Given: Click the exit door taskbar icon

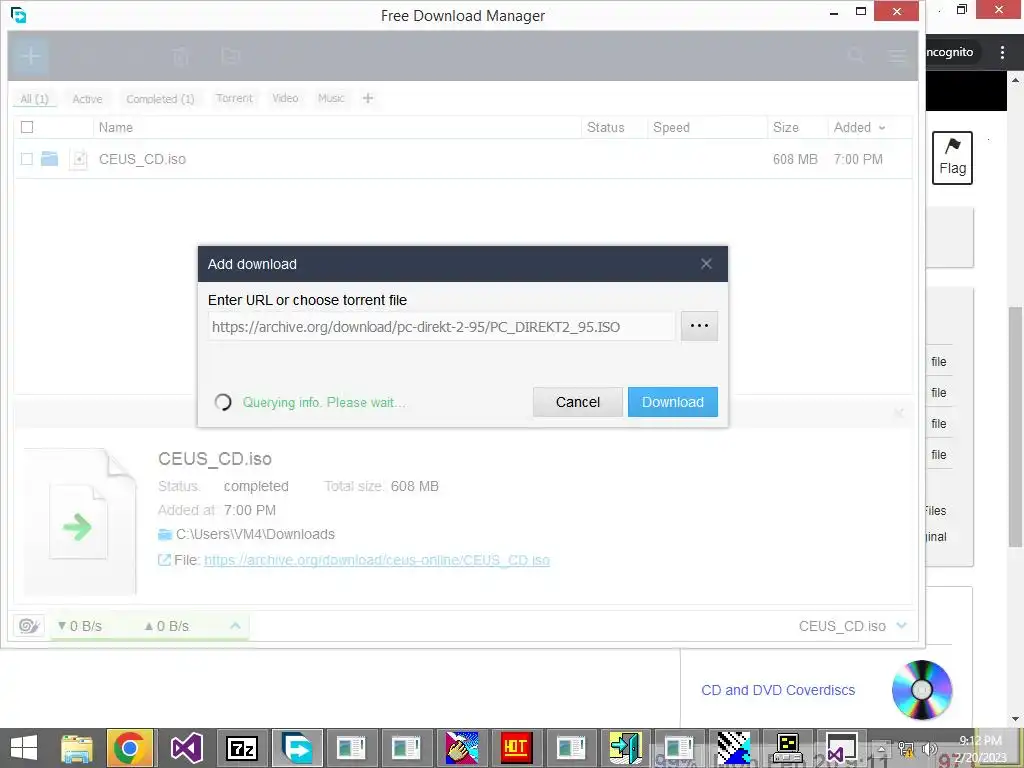Looking at the screenshot, I should tap(626, 748).
